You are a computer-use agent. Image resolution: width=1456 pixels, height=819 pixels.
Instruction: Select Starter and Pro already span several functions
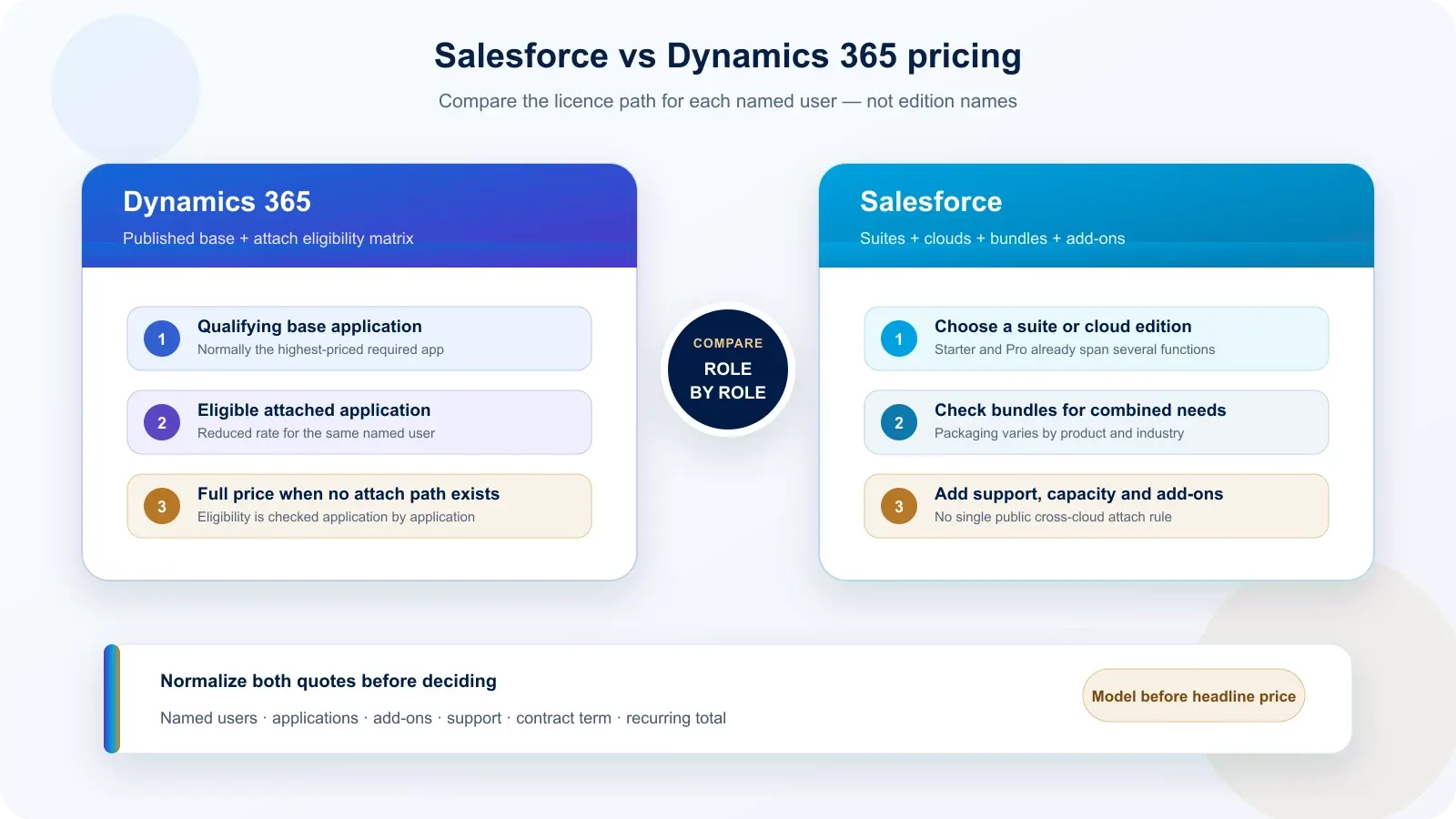coord(1075,349)
